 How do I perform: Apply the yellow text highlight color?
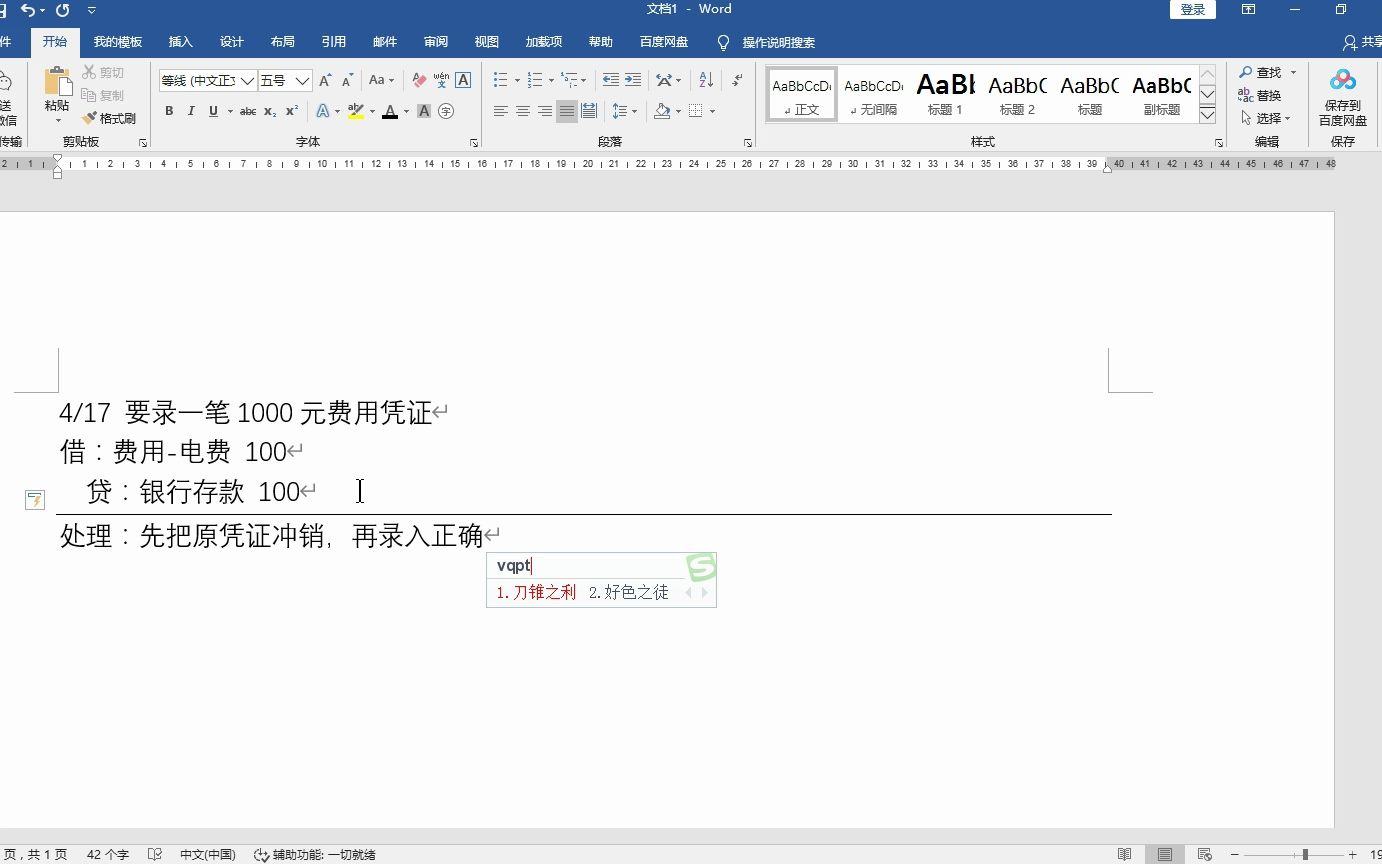tap(356, 111)
